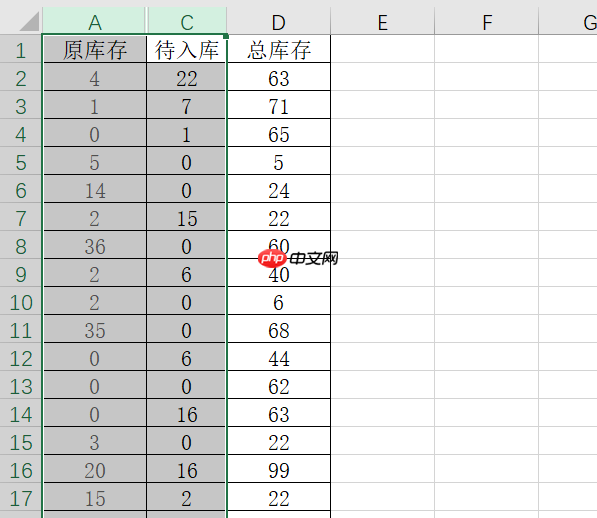Viewport: 597px width, 518px height.
Task: Select cell A3 containing 1
Action: pos(95,105)
